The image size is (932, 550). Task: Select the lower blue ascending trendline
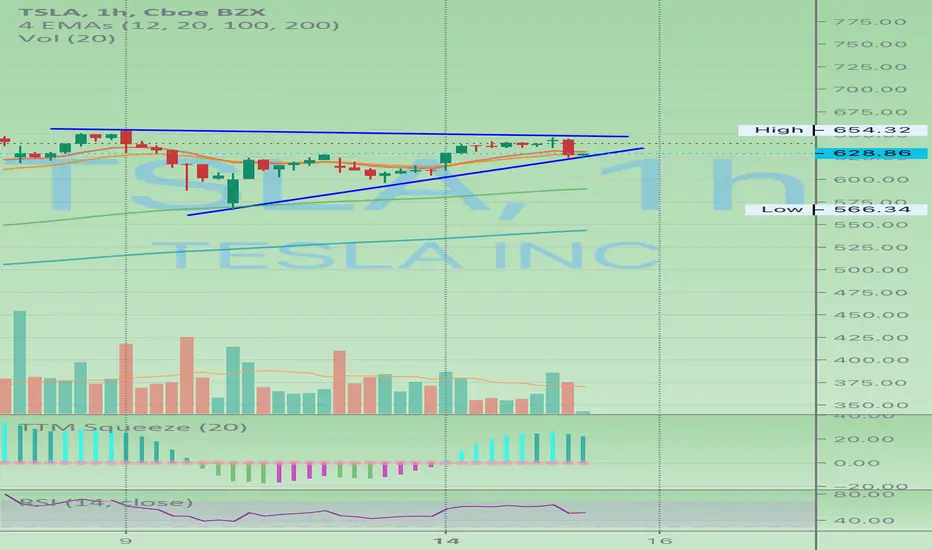415,181
